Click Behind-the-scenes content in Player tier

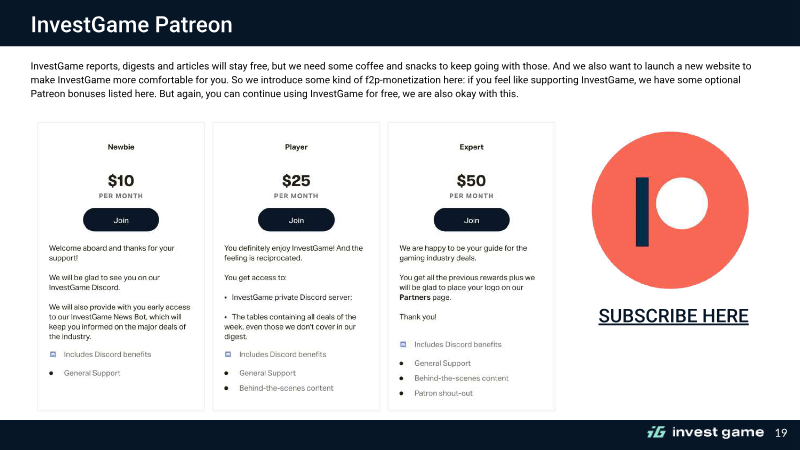pos(286,388)
